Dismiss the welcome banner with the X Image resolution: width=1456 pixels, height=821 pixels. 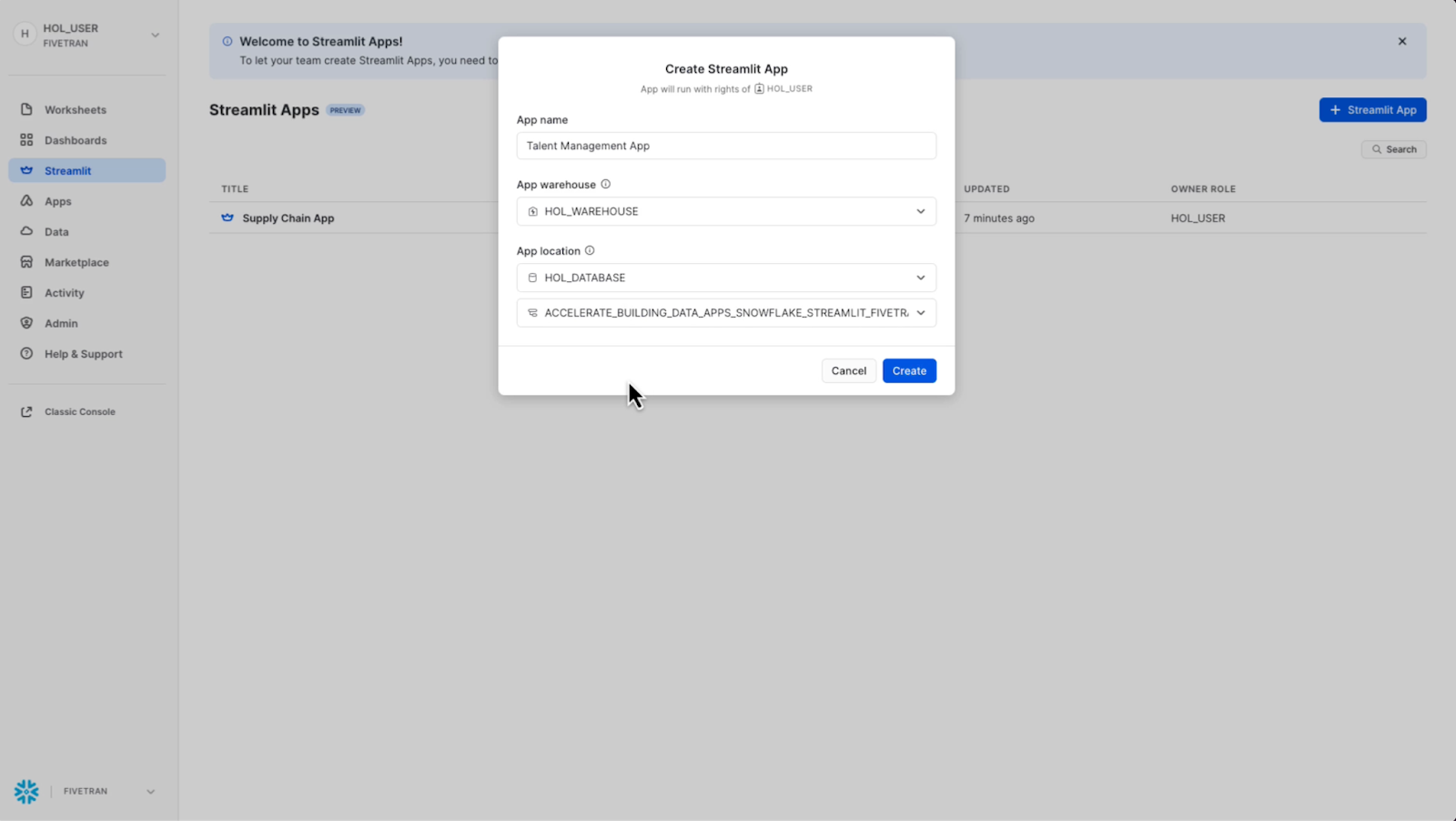coord(1402,41)
